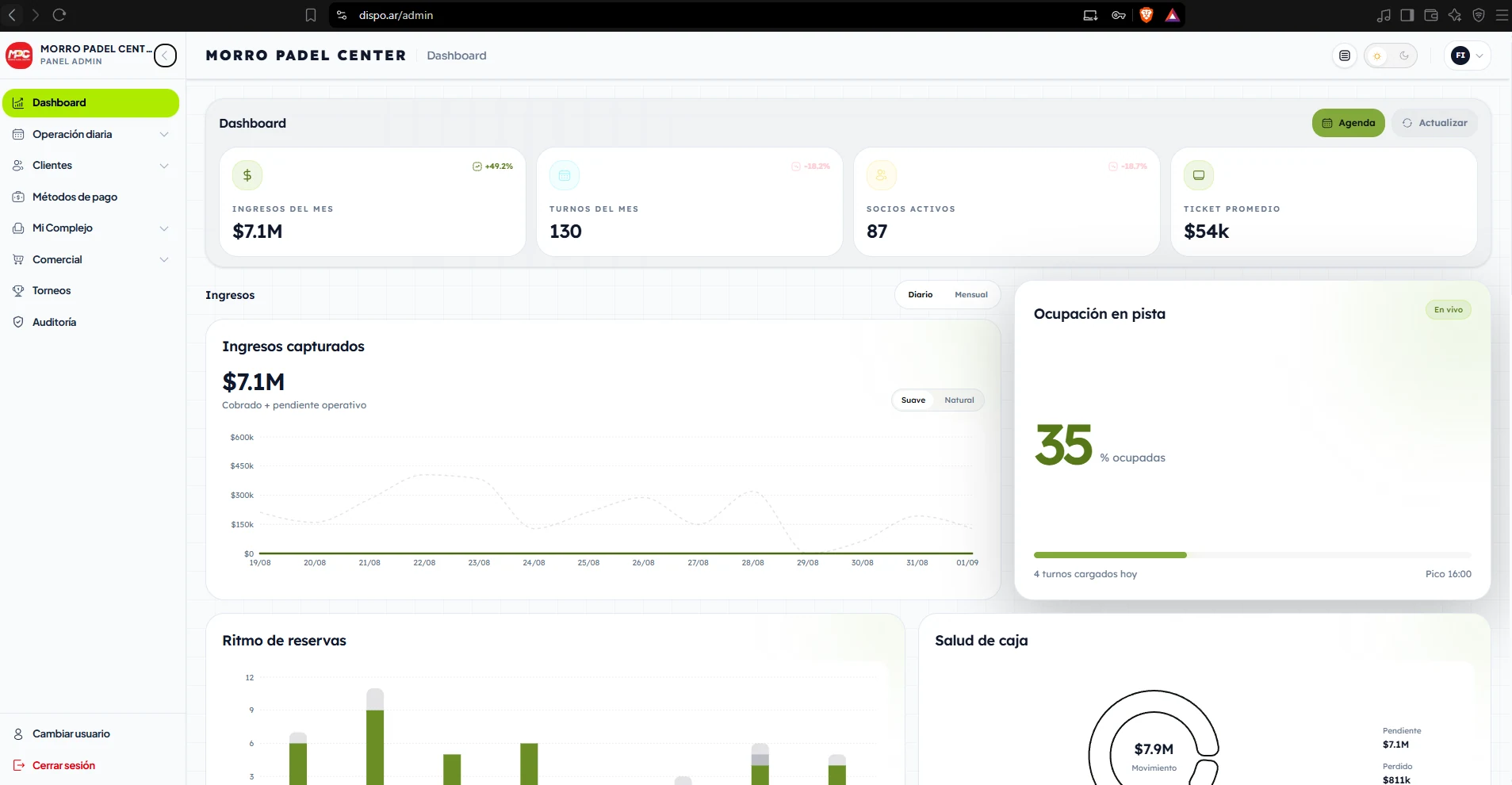This screenshot has width=1512, height=785.
Task: Click the Pico 16:00 label
Action: click(1449, 574)
